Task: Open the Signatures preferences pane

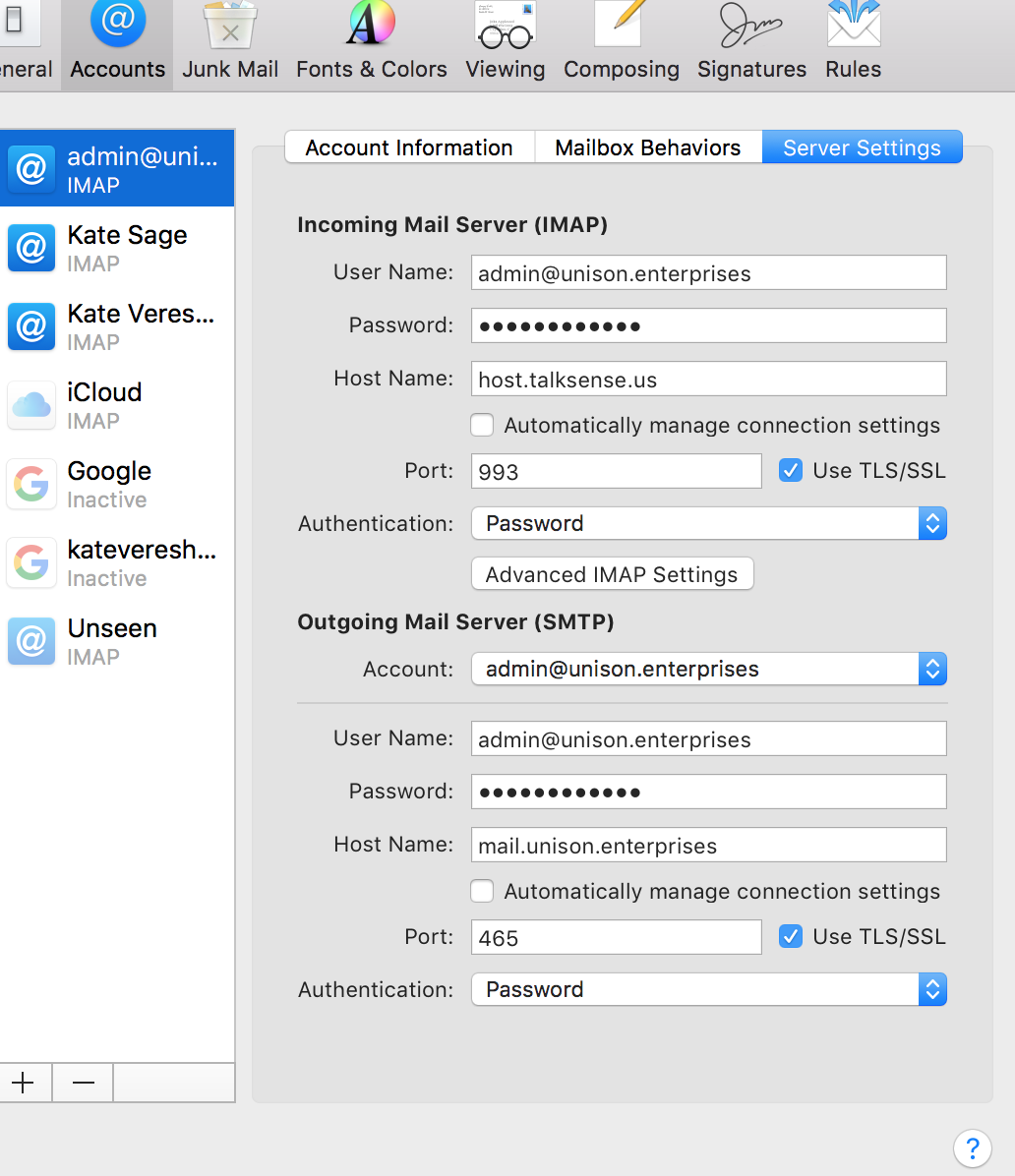Action: click(751, 43)
